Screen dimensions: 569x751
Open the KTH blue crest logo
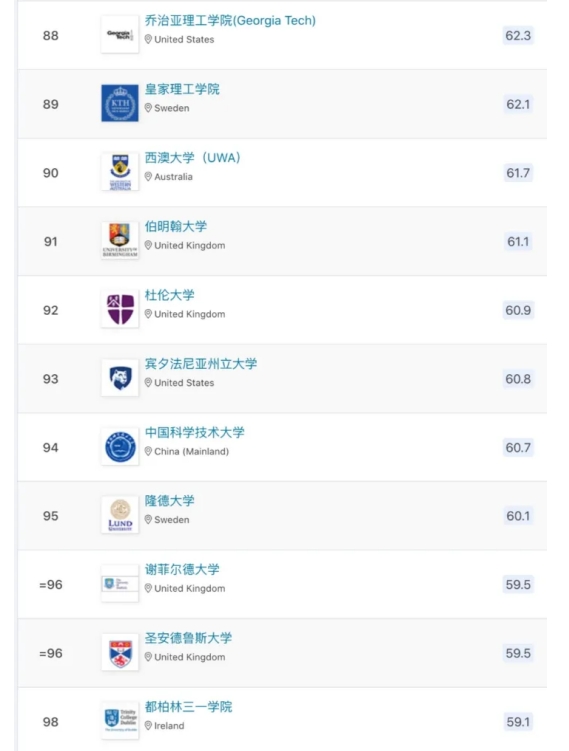pyautogui.click(x=120, y=103)
